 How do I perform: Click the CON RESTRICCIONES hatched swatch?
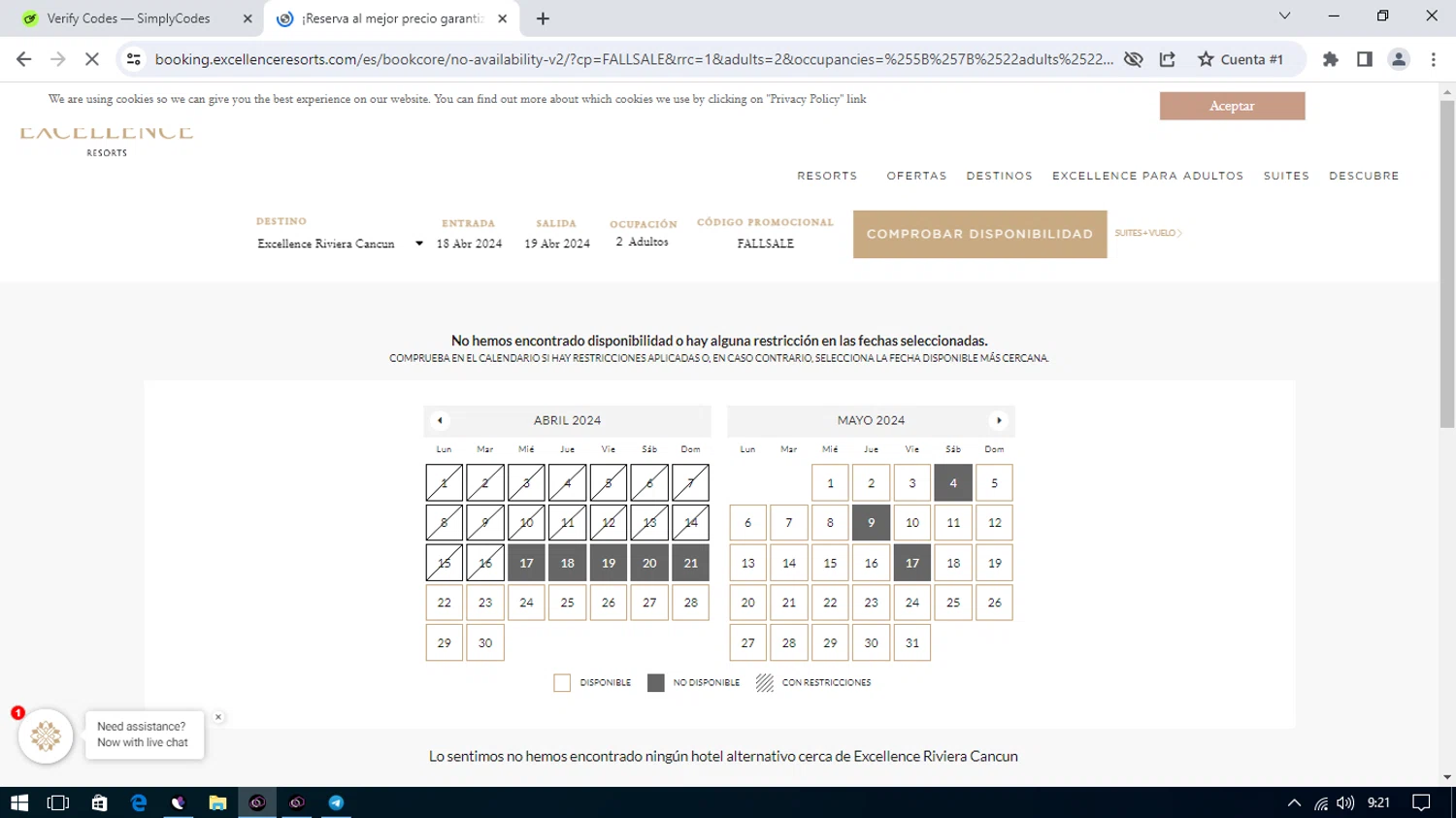(x=765, y=683)
